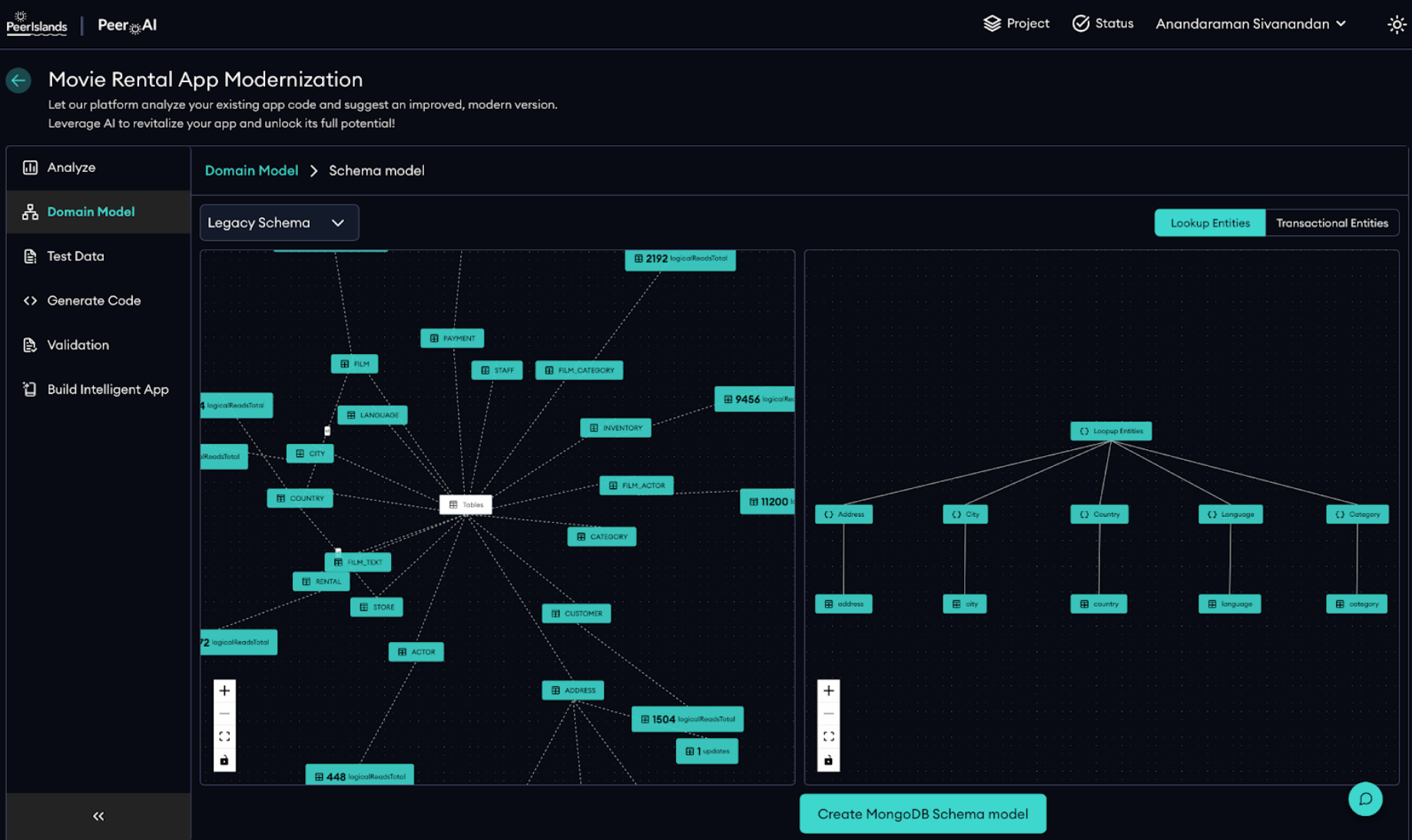Click the back arrow near the page title
The height and width of the screenshot is (840, 1412).
(18, 80)
